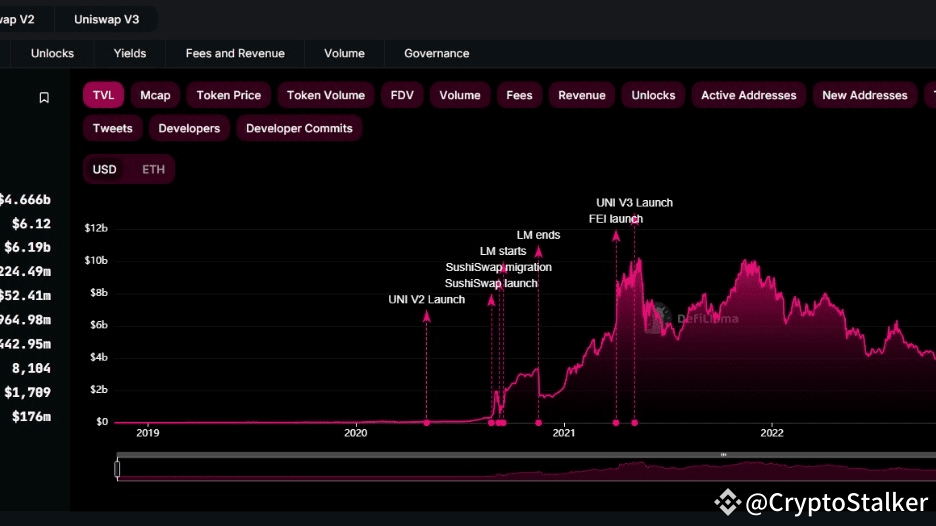The height and width of the screenshot is (526, 936).
Task: Enable the Active Addresses metric
Action: click(749, 95)
